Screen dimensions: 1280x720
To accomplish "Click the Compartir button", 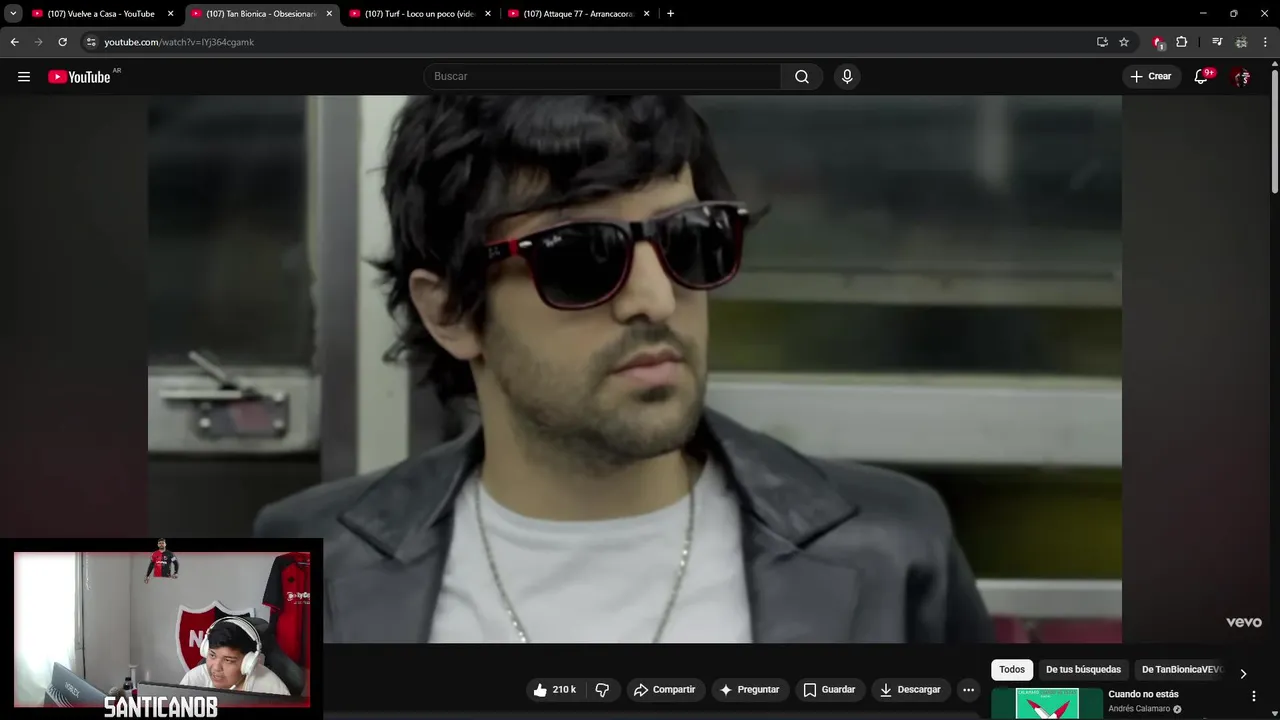I will pos(664,690).
